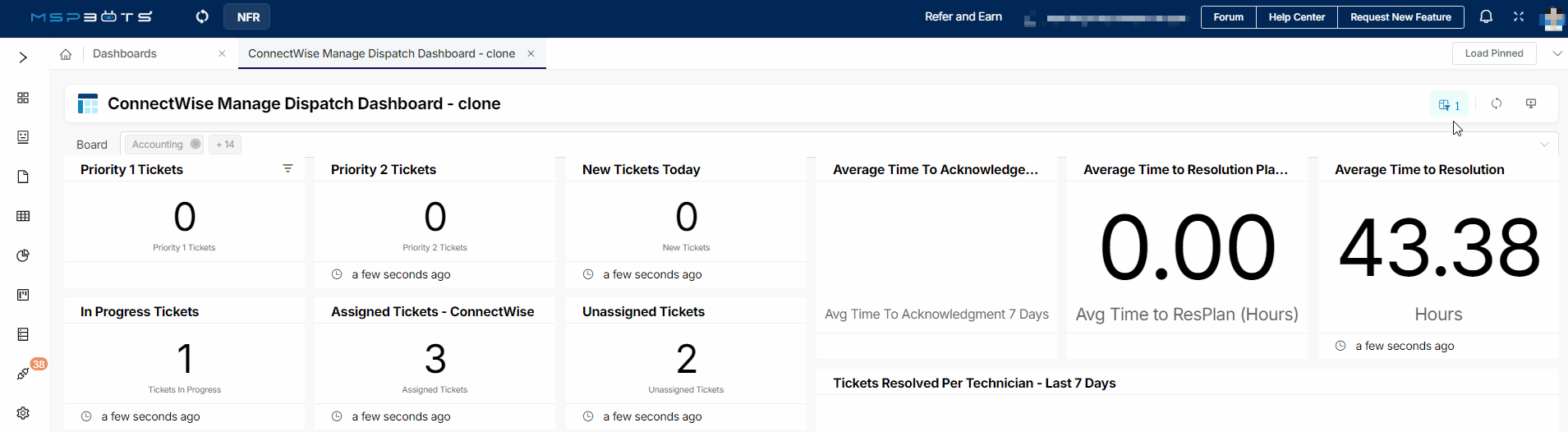
Task: Remove the Accounting board filter tag
Action: [195, 144]
